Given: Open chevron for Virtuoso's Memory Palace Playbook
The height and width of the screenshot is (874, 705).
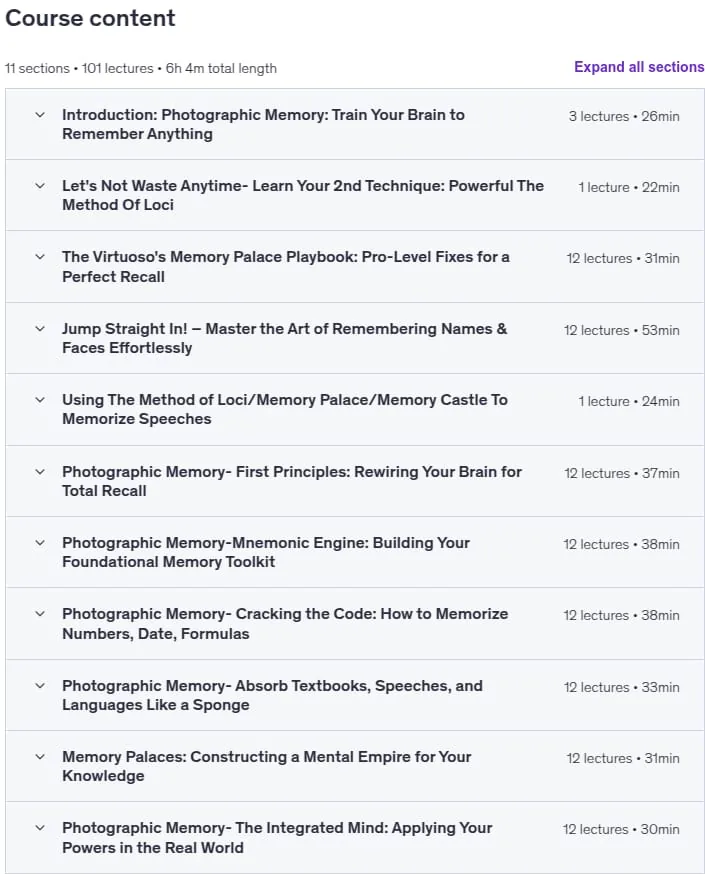Looking at the screenshot, I should point(40,257).
